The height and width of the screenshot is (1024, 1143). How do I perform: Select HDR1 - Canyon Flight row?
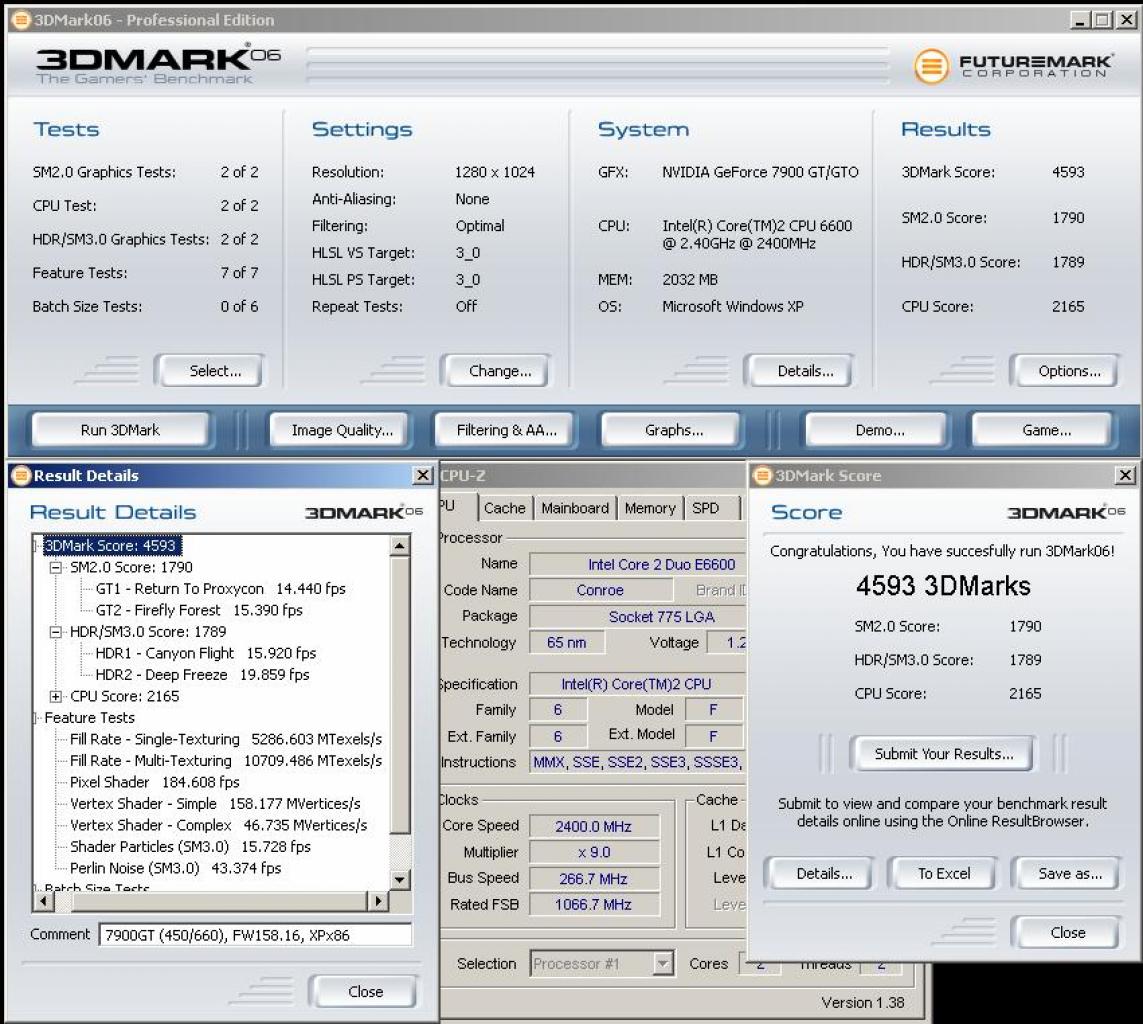click(x=206, y=653)
